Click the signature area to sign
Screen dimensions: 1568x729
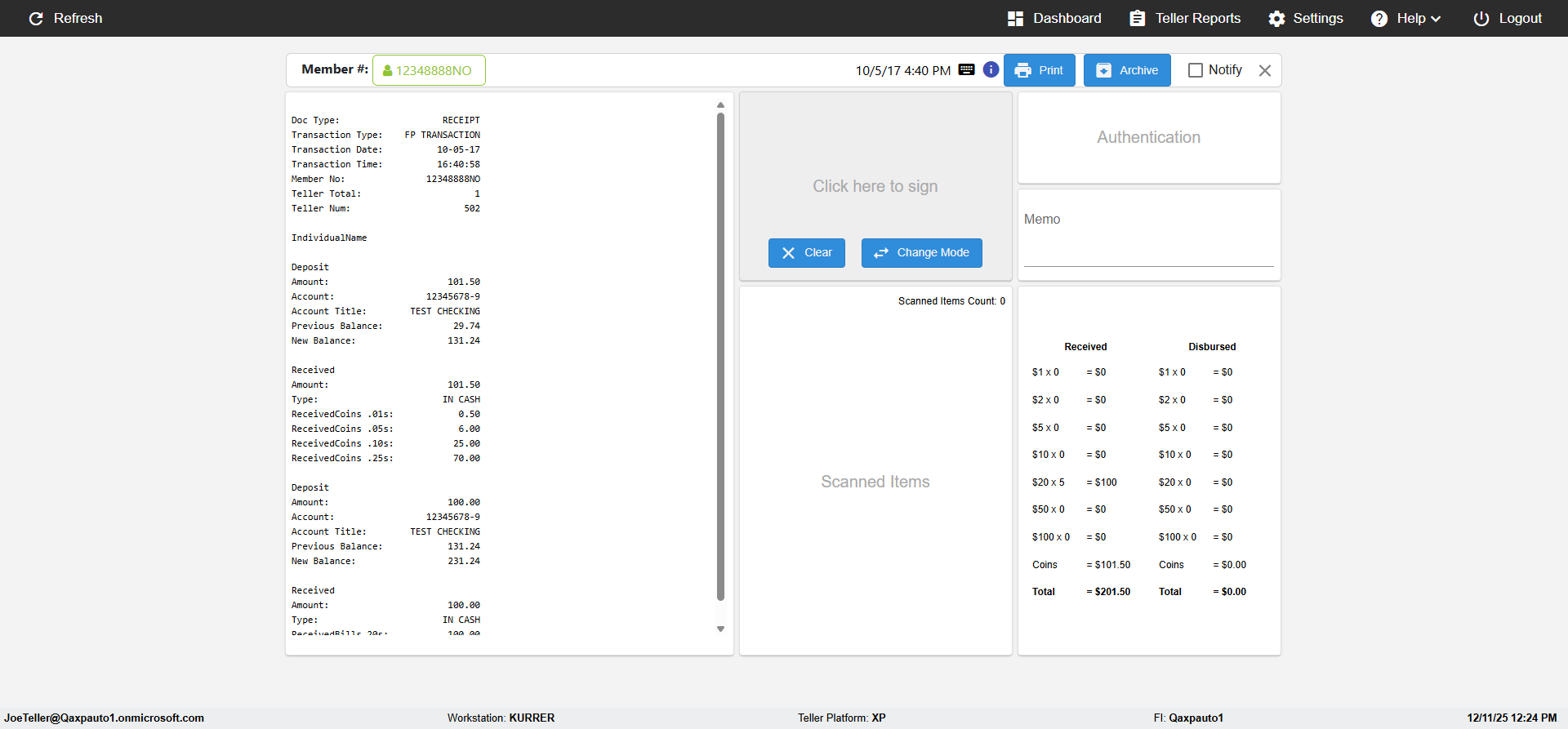[x=875, y=186]
